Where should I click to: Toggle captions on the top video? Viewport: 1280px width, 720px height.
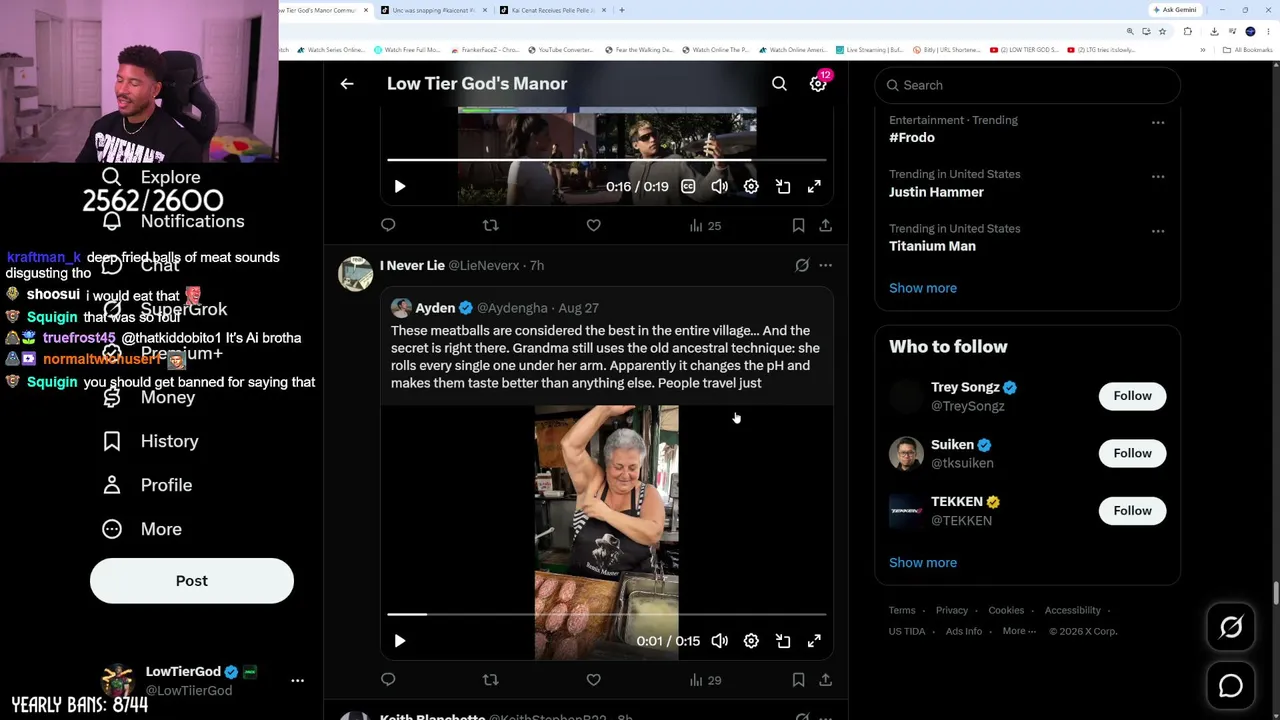[688, 186]
